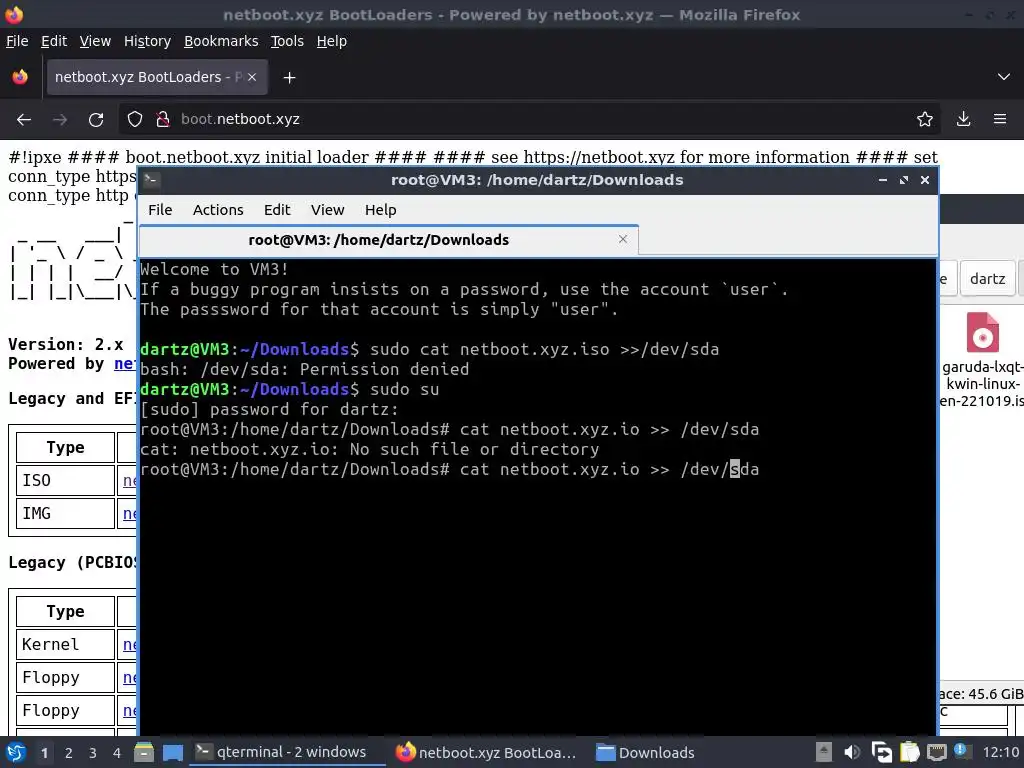1024x768 pixels.
Task: Click the dartz path button in file manager
Action: (x=987, y=279)
